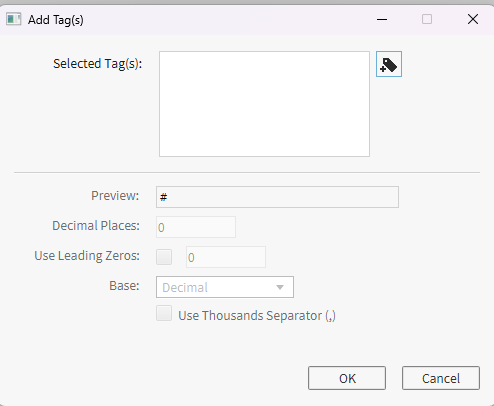Screen dimensions: 494x406
Task: Click the Decimal Places label
Action: (96, 226)
